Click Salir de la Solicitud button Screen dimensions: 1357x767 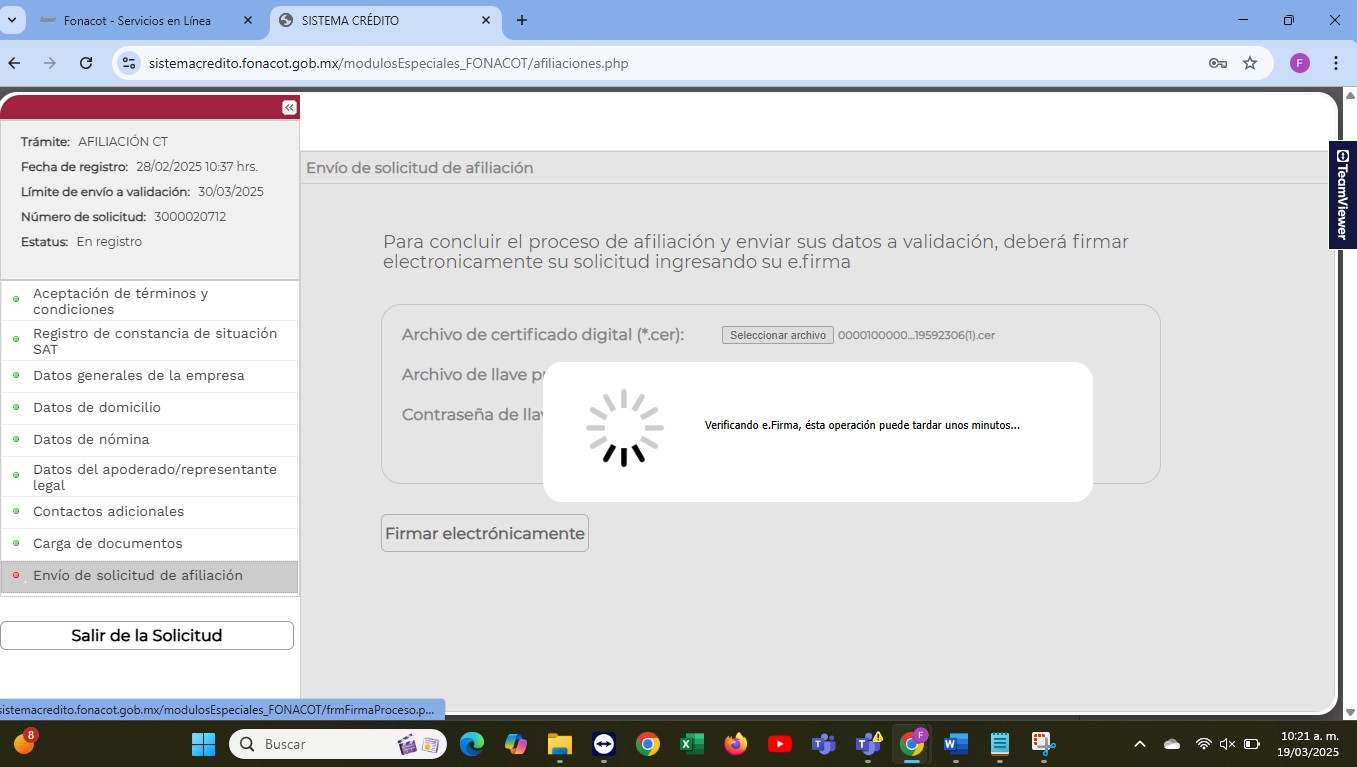(147, 635)
